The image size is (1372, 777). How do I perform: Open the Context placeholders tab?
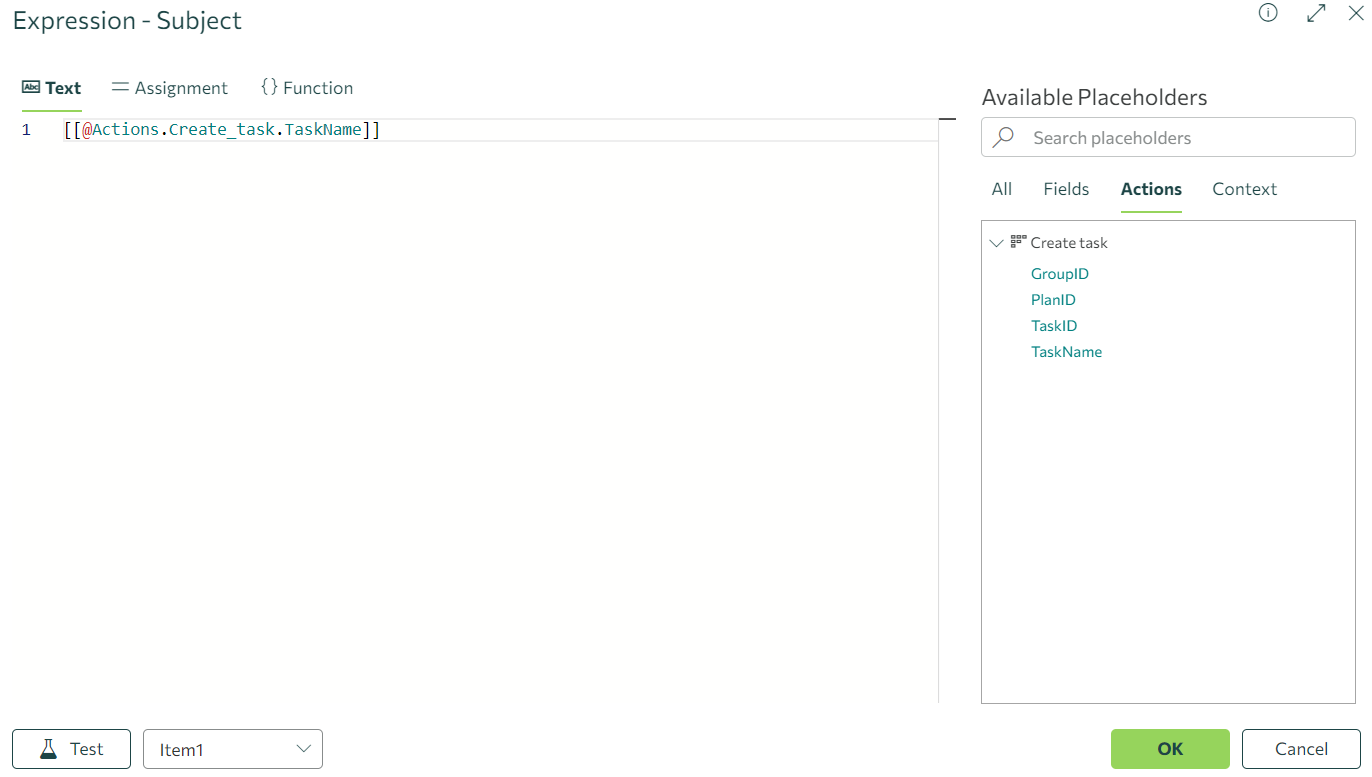pos(1244,189)
